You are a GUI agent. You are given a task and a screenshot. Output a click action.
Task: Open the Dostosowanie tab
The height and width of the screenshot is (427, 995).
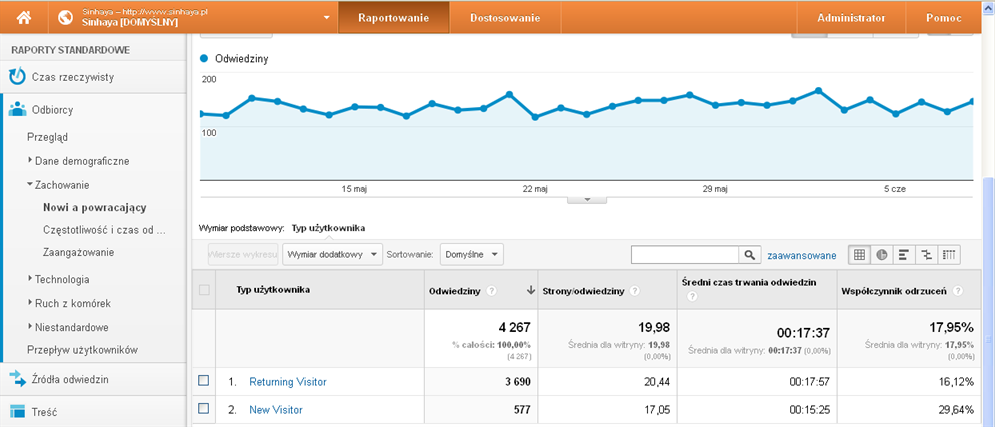[505, 18]
